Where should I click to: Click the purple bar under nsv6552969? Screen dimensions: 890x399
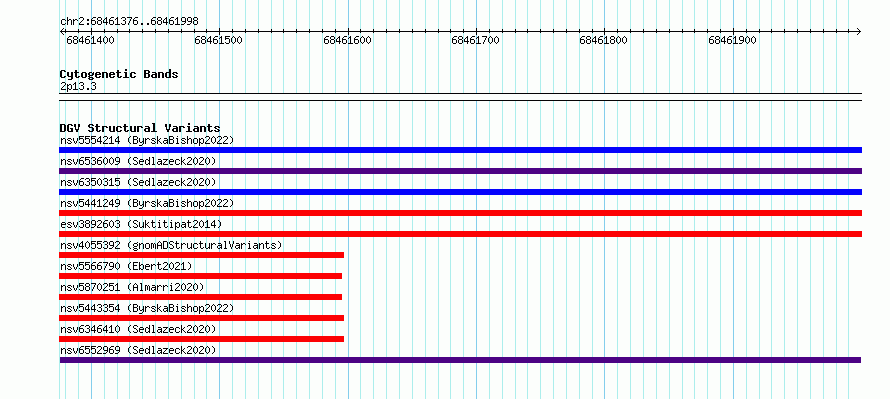click(460, 360)
